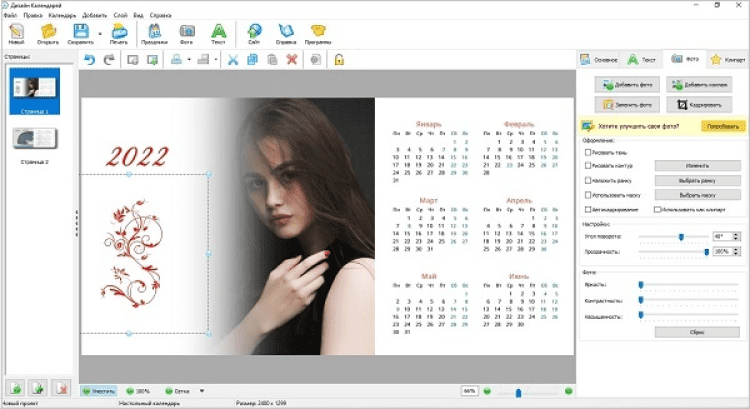Click the Программы phone icon

(318, 32)
